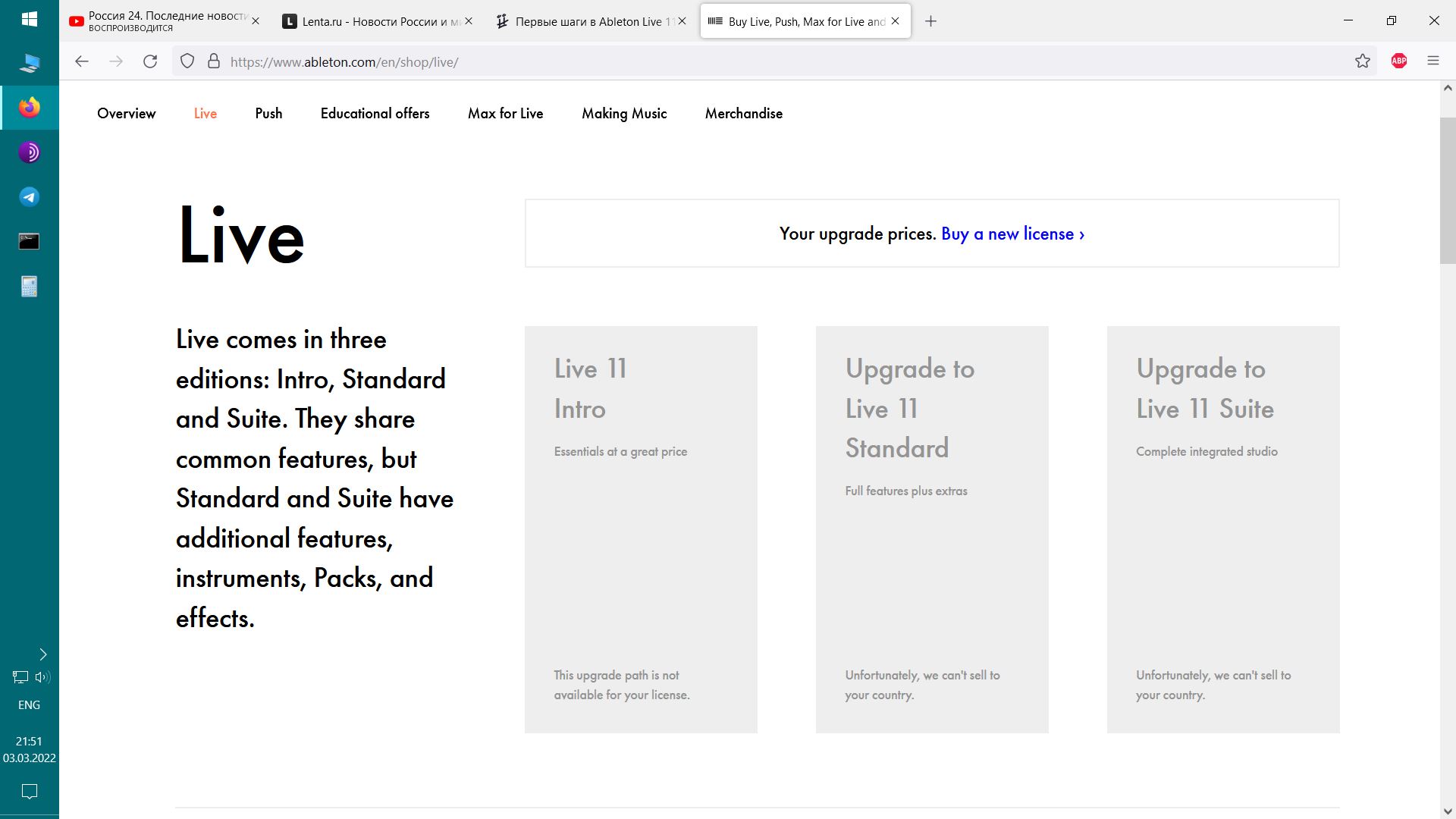Click the Firefox reload page icon

tap(150, 61)
